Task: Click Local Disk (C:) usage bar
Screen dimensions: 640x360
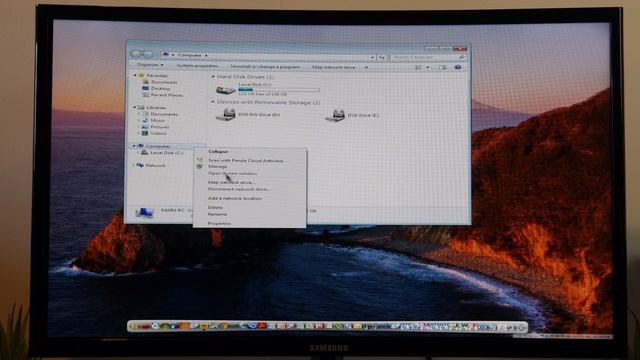Action: point(278,89)
